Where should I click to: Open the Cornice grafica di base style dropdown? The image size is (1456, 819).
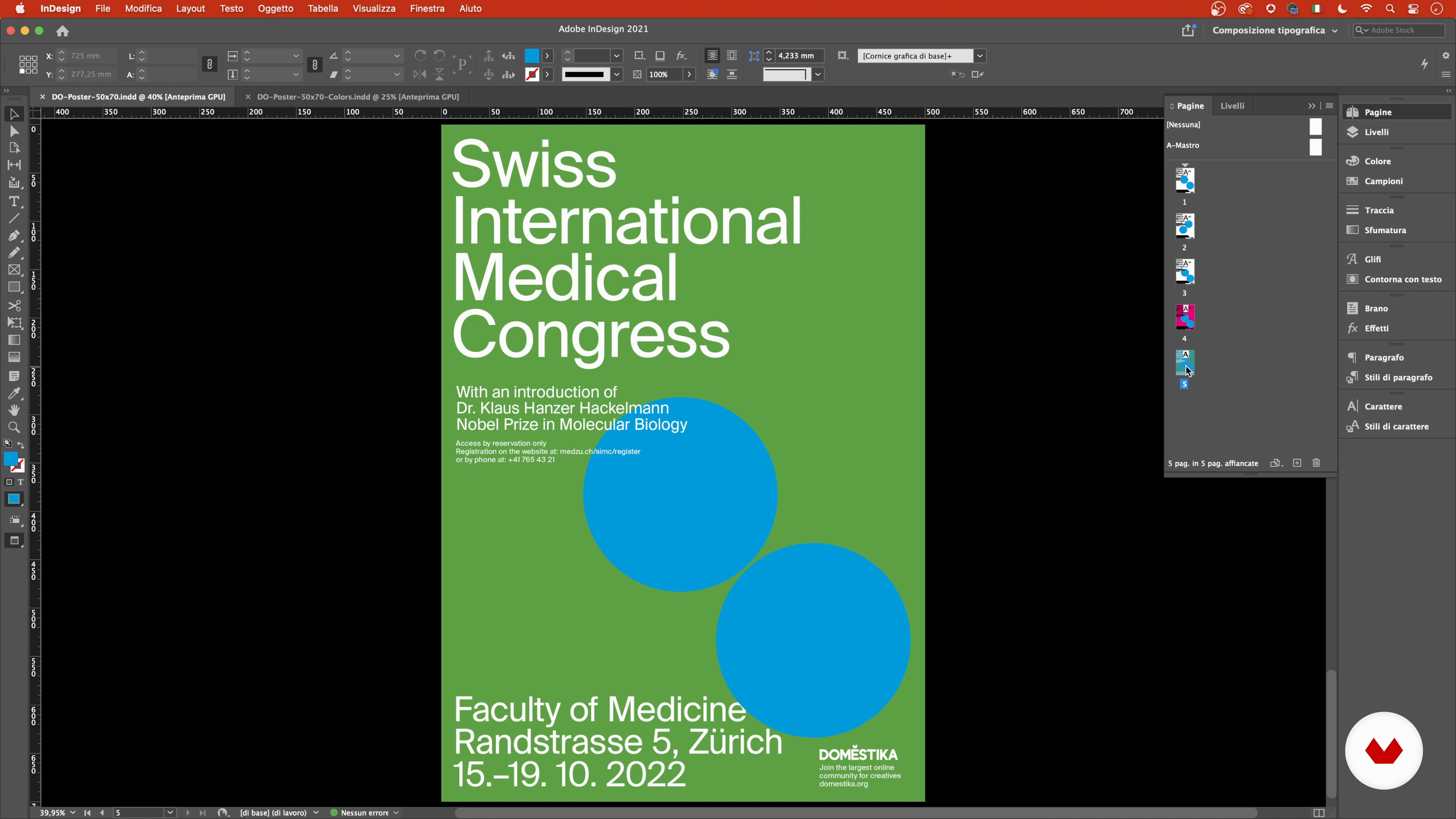pos(980,56)
